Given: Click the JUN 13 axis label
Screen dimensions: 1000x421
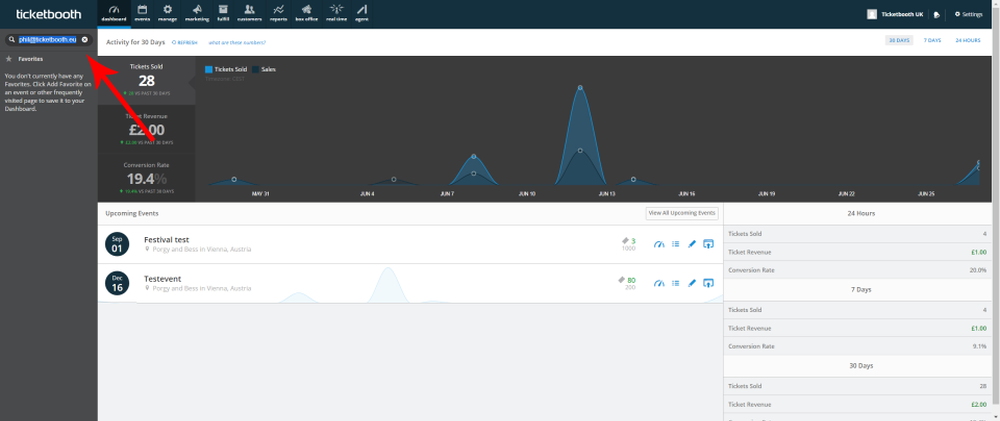Looking at the screenshot, I should pos(607,193).
